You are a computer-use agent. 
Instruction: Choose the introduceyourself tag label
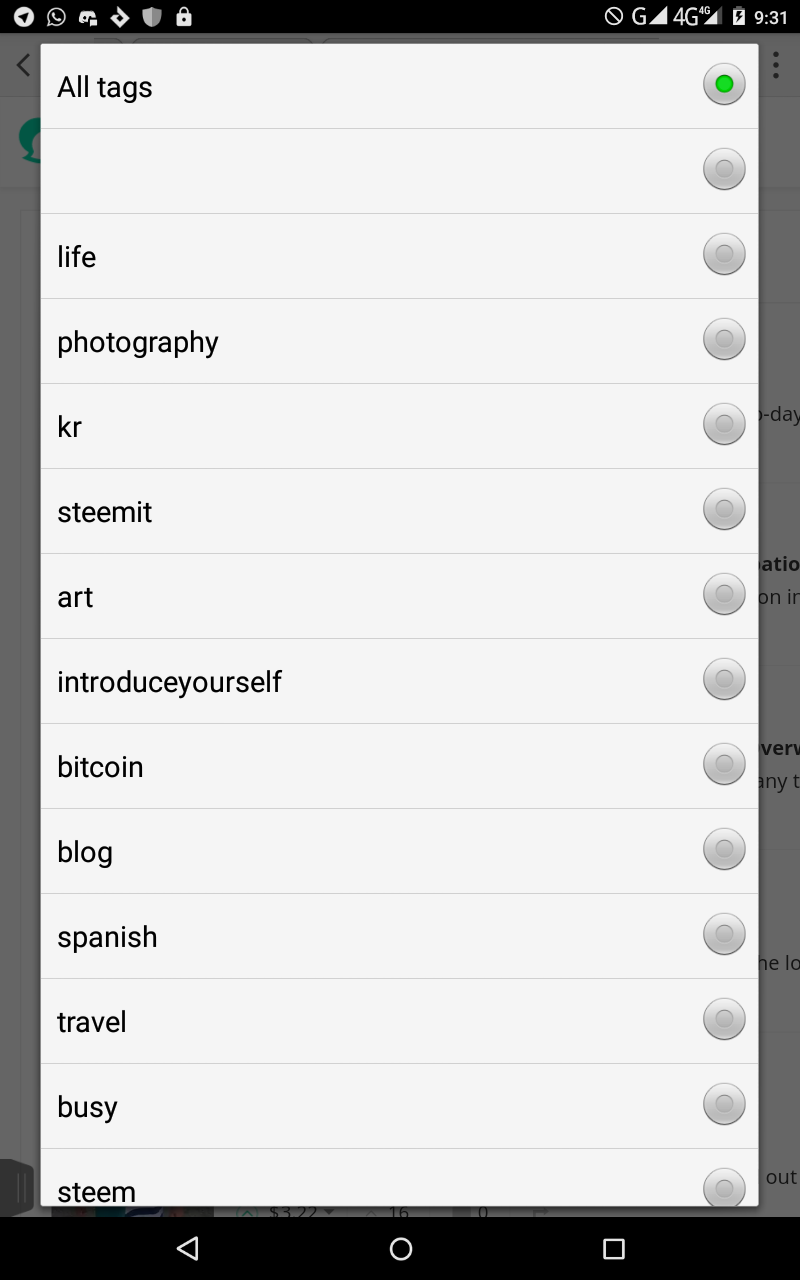click(169, 682)
